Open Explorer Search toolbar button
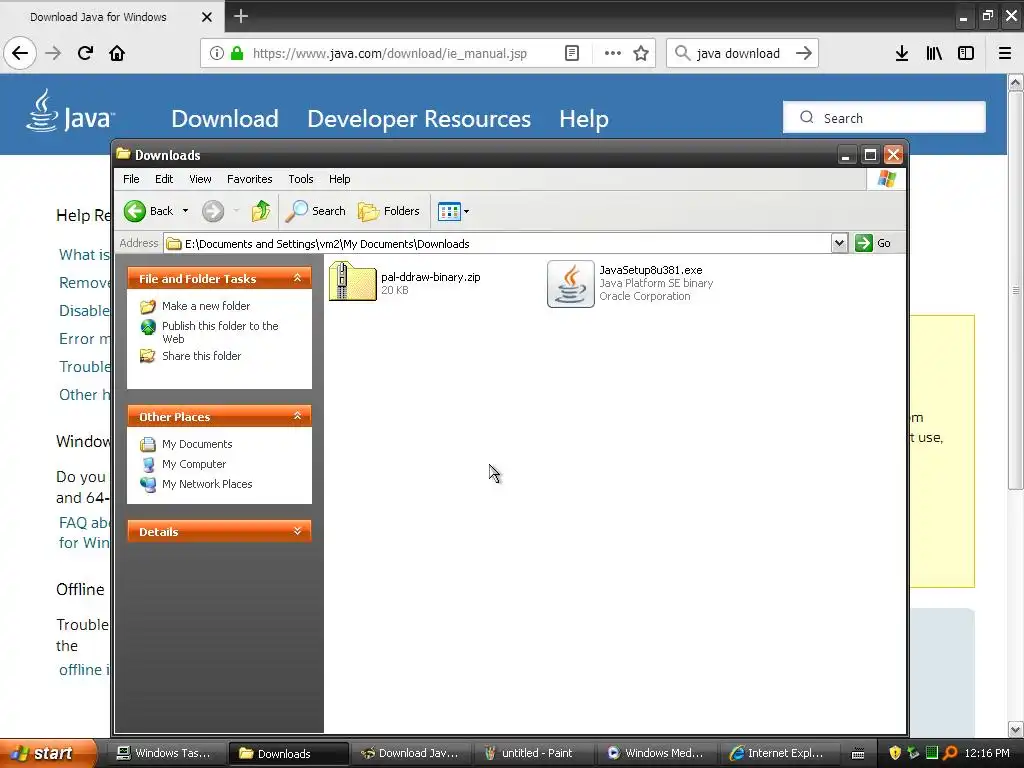The image size is (1024, 768). 316,211
